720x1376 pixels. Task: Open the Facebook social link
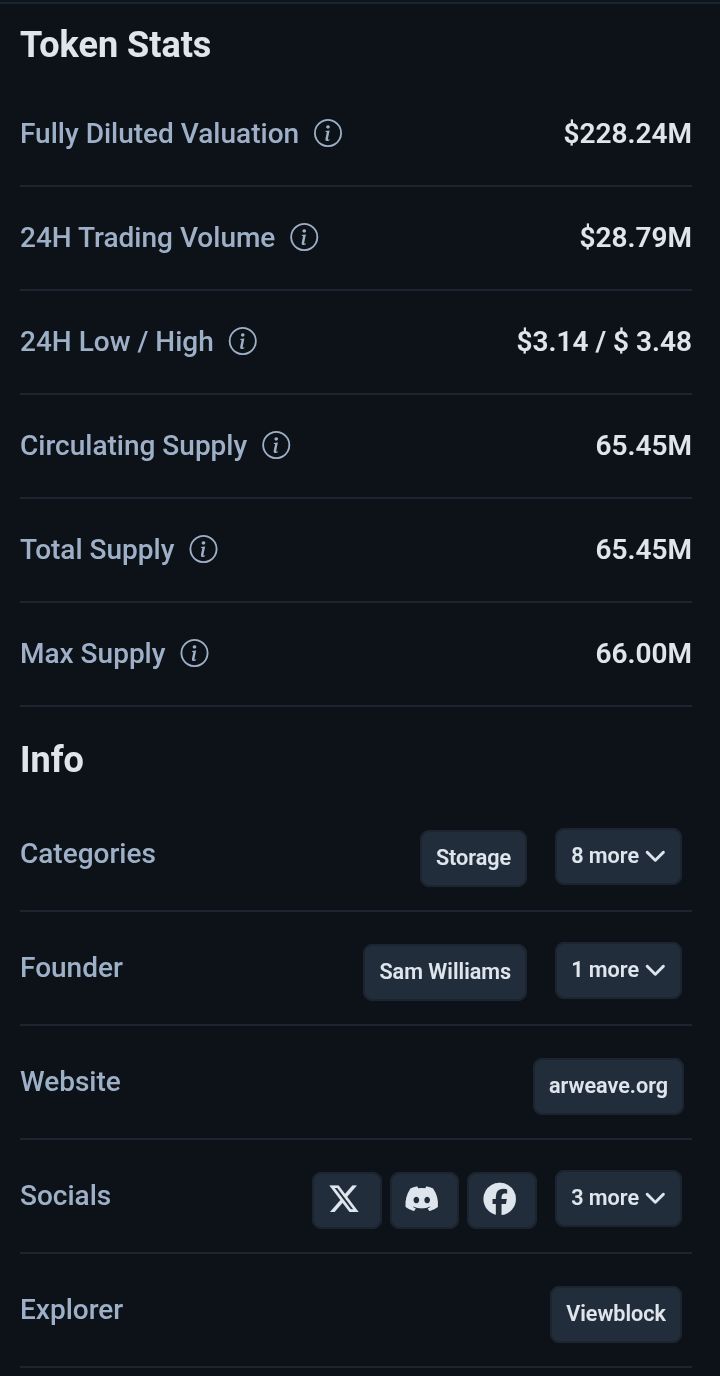pyautogui.click(x=501, y=1199)
